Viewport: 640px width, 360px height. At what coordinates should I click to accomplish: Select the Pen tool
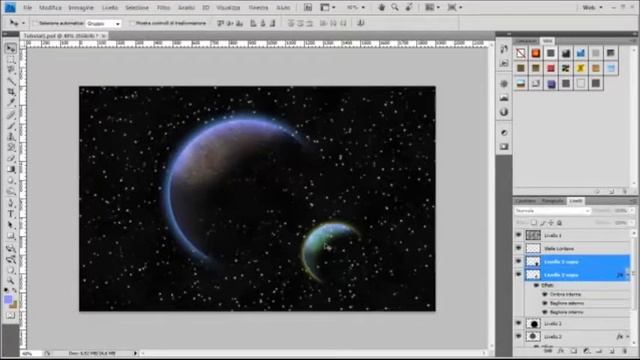click(11, 203)
